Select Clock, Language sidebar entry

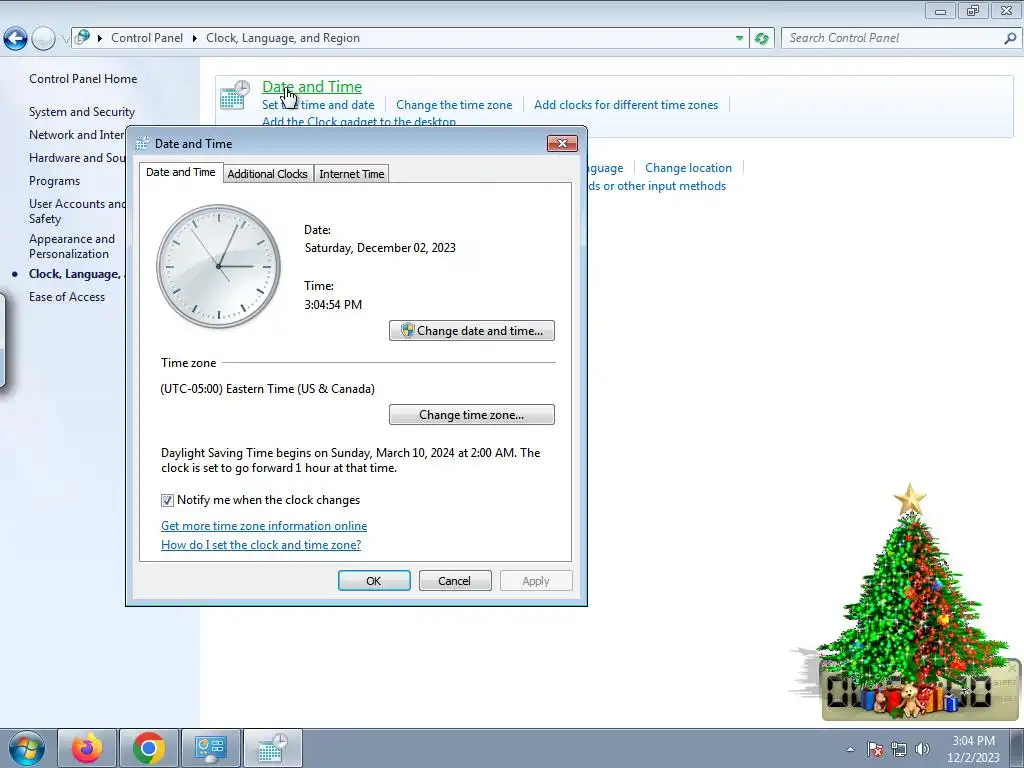click(x=76, y=274)
